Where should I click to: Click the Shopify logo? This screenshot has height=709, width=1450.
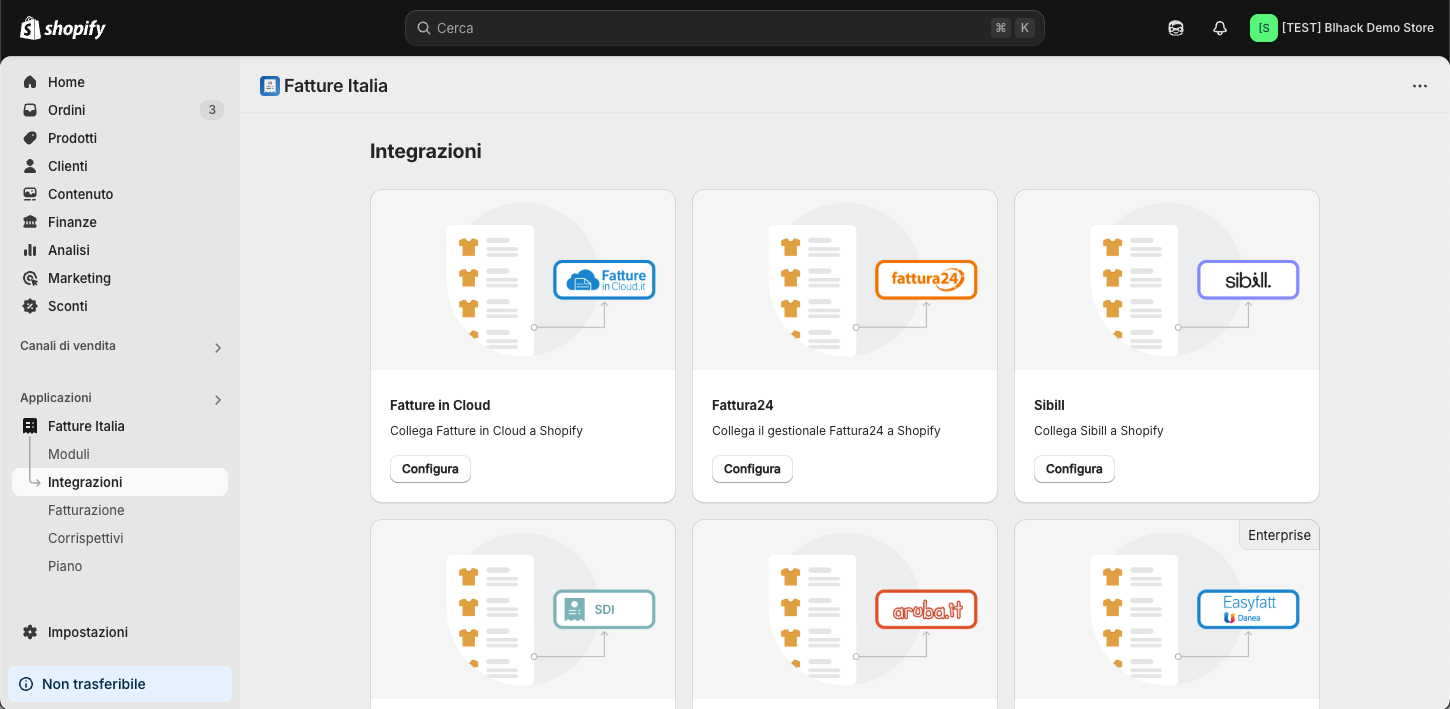[x=63, y=28]
